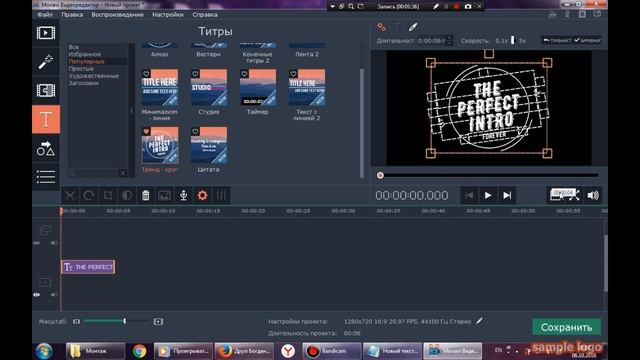Click the duration stepper arrows
Screen dimensions: 640x360
tap(449, 40)
